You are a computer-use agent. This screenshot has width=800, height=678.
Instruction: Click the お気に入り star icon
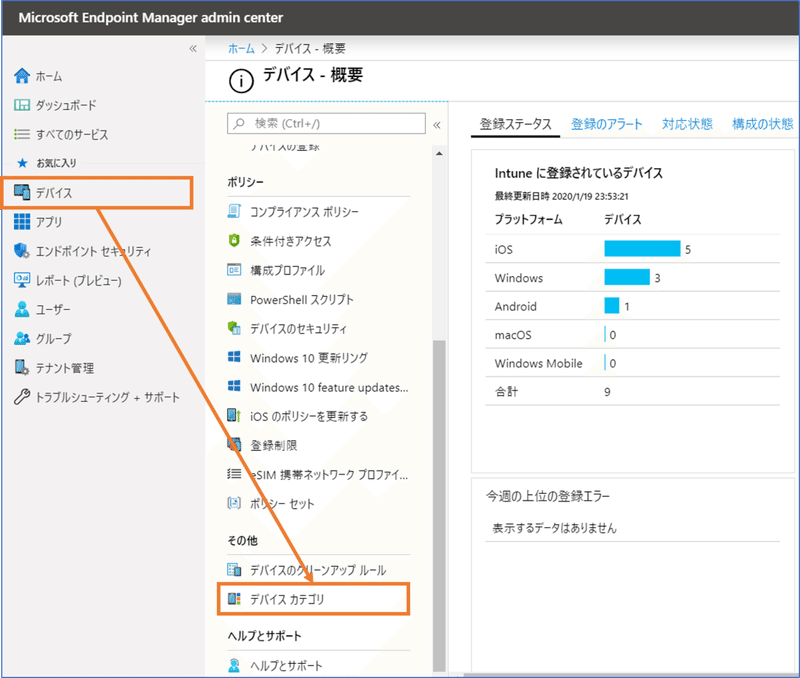pyautogui.click(x=22, y=163)
